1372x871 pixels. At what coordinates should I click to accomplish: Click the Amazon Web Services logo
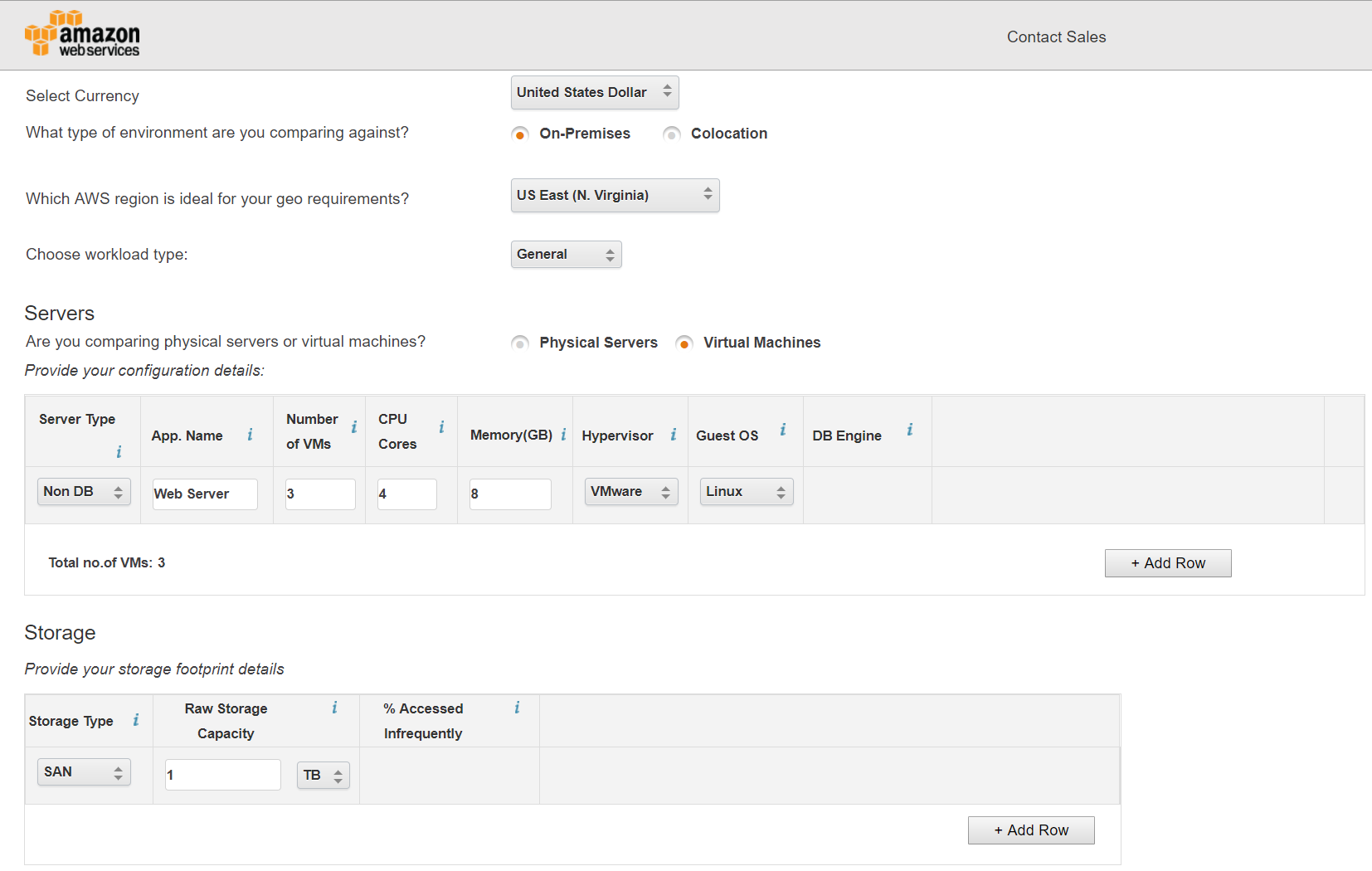(82, 35)
